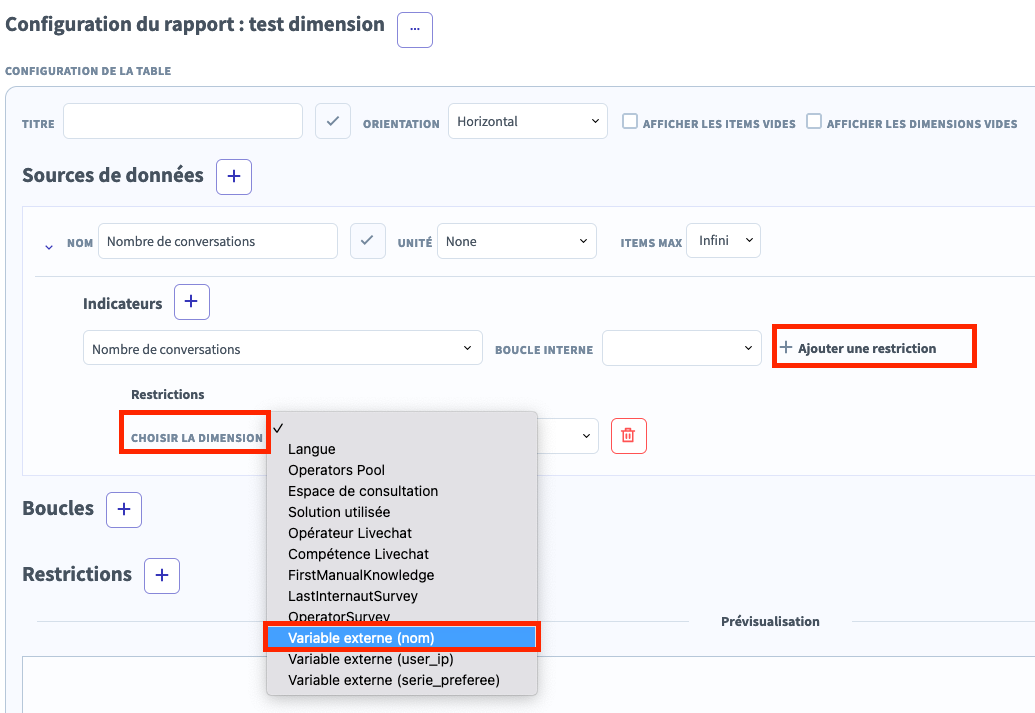
Task: Confirm the table title with checkmark button
Action: click(333, 122)
